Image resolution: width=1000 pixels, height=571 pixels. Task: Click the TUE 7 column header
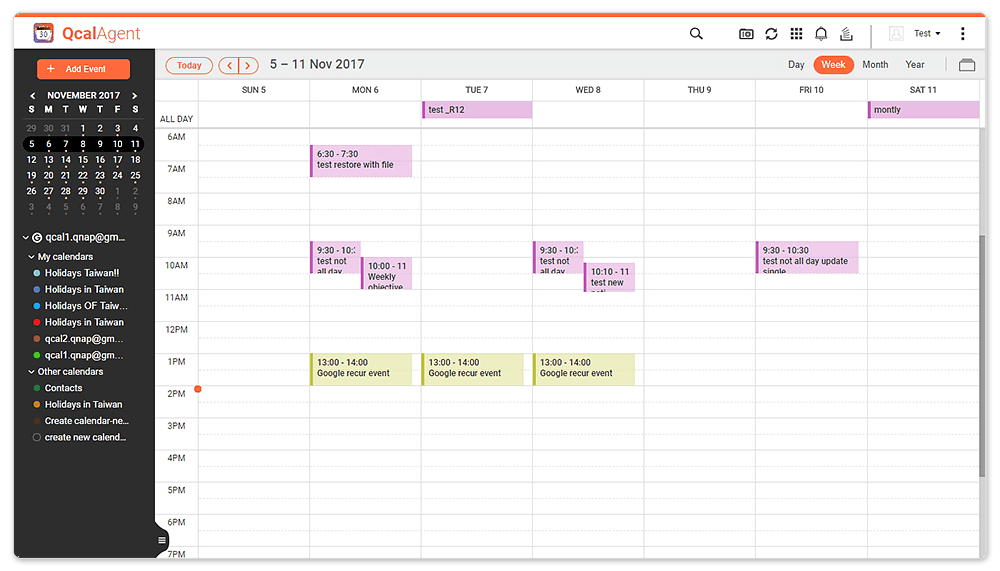click(476, 90)
